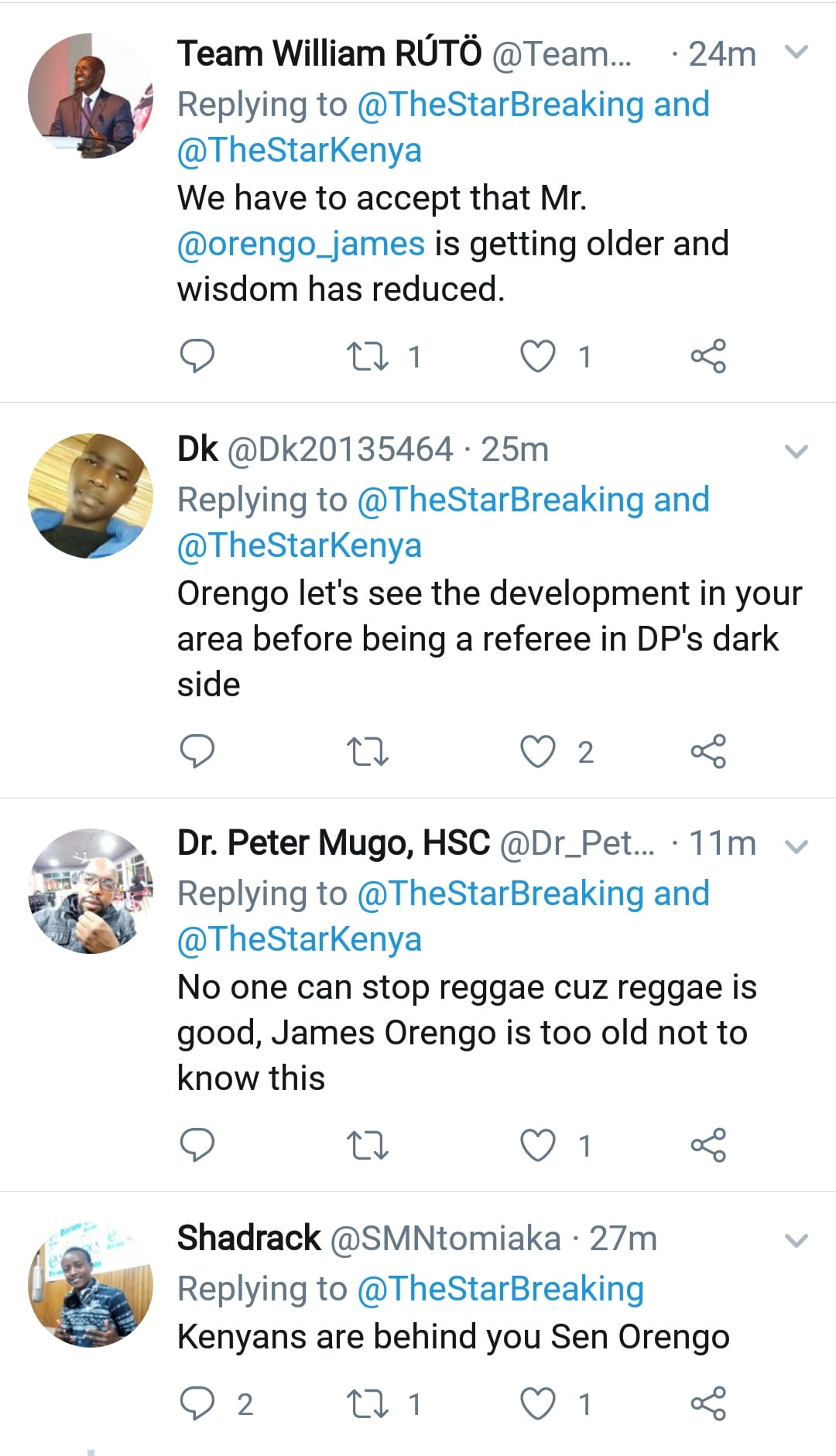Image resolution: width=836 pixels, height=1456 pixels.
Task: Open dropdown menu on Team William RÚTÖ's tweet
Action: click(796, 53)
